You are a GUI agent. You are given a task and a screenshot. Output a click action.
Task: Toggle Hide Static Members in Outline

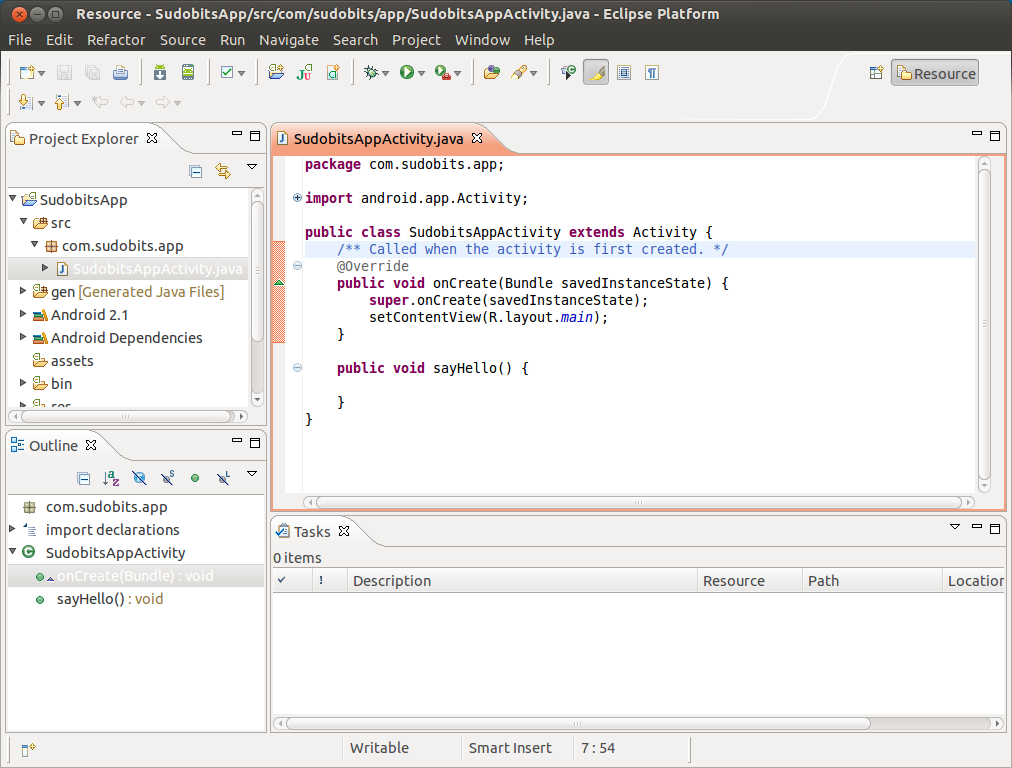168,478
